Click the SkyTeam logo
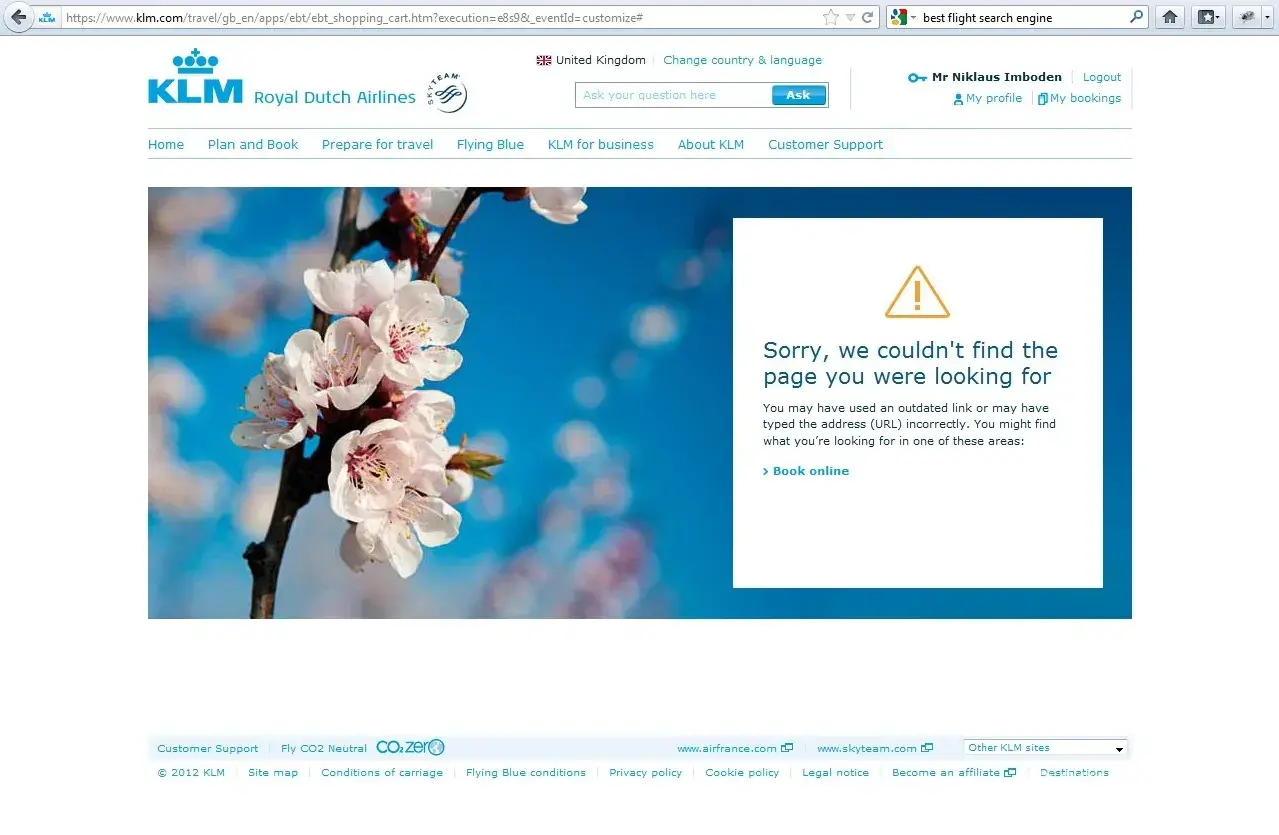1279x835 pixels. click(x=446, y=93)
